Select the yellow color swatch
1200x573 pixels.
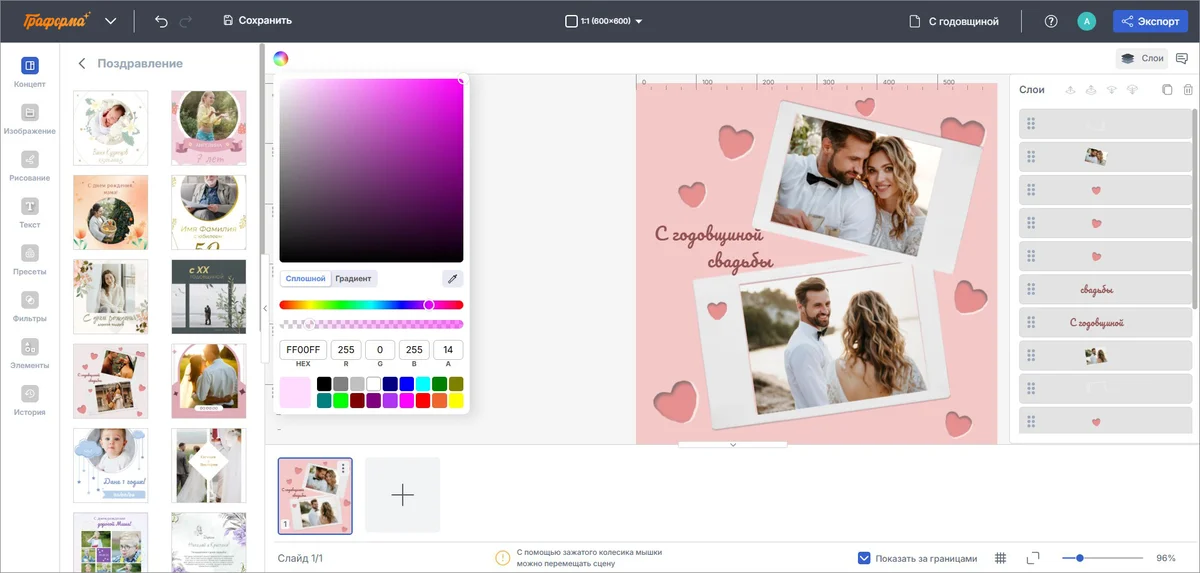coord(456,401)
